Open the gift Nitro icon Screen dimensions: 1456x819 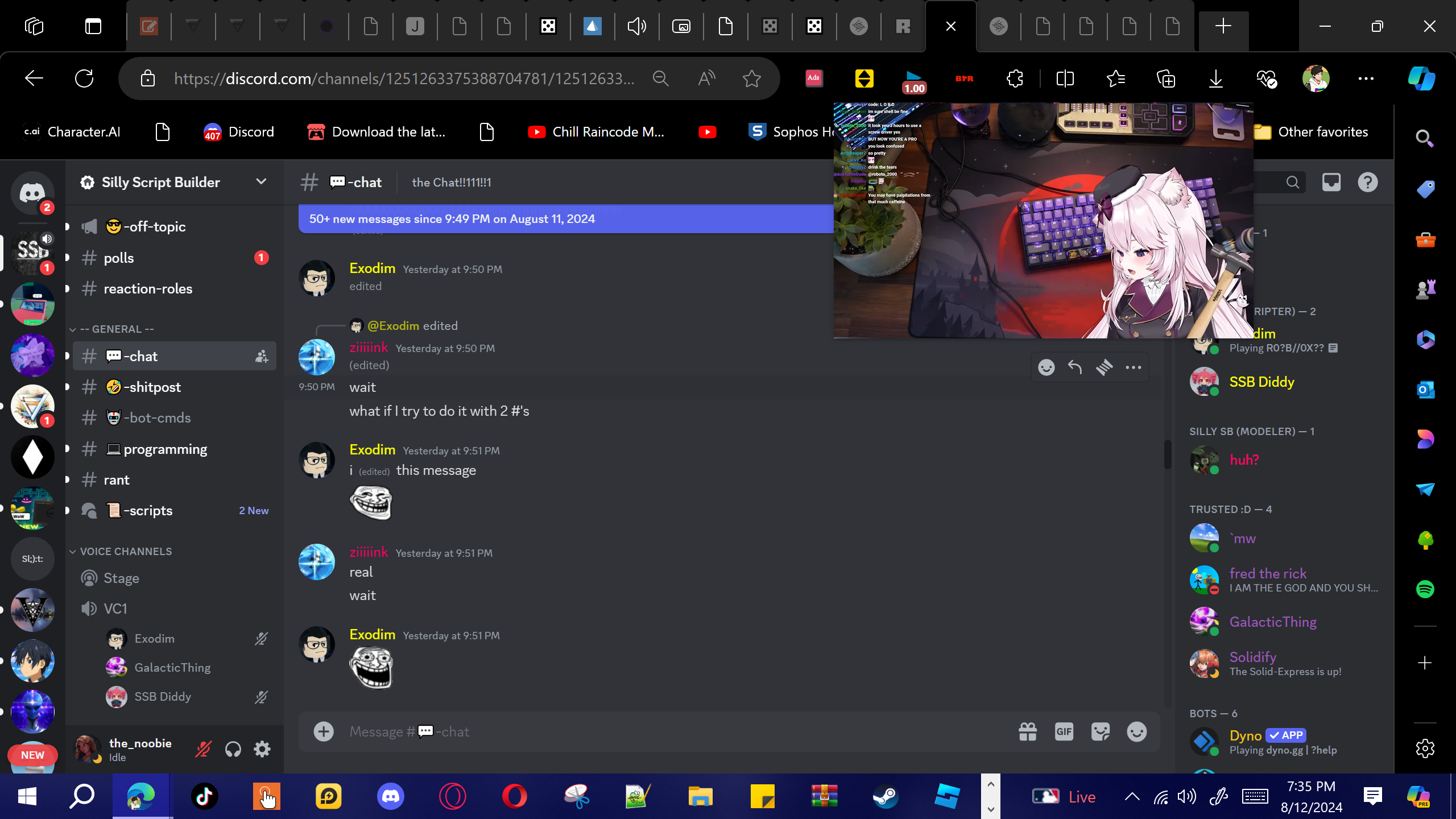[x=1027, y=731]
